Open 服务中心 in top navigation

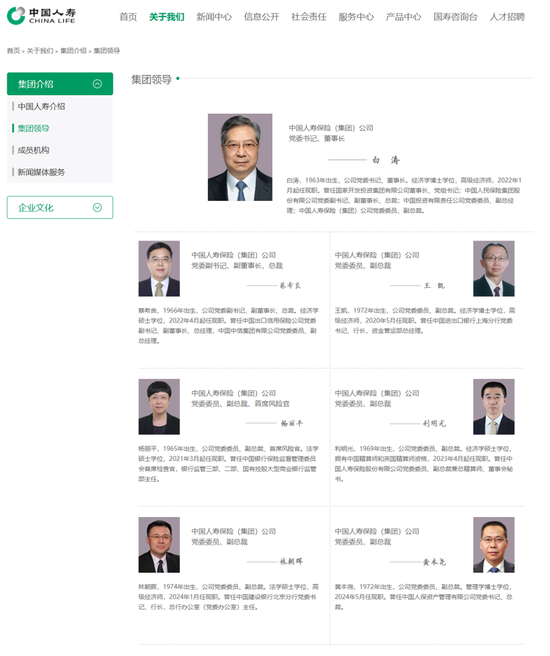[356, 17]
